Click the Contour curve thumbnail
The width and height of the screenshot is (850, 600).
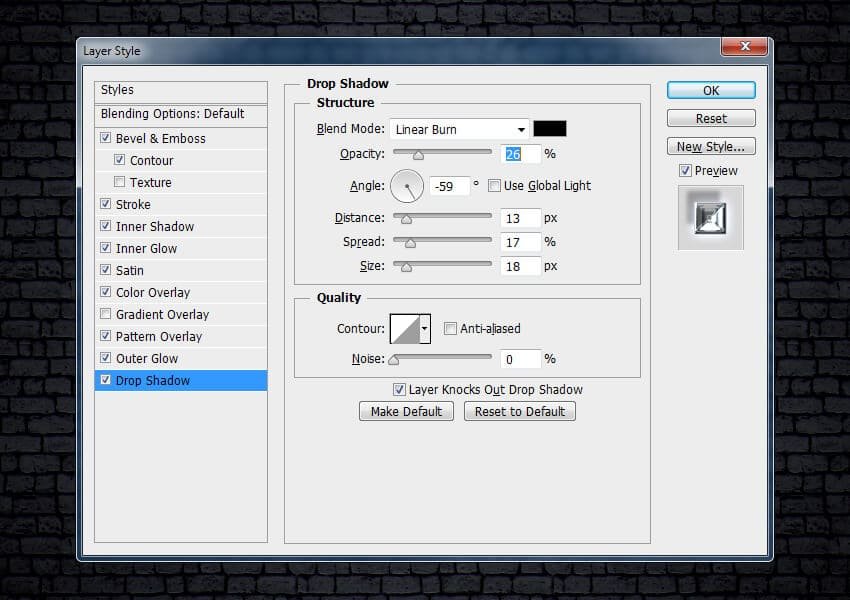(404, 328)
